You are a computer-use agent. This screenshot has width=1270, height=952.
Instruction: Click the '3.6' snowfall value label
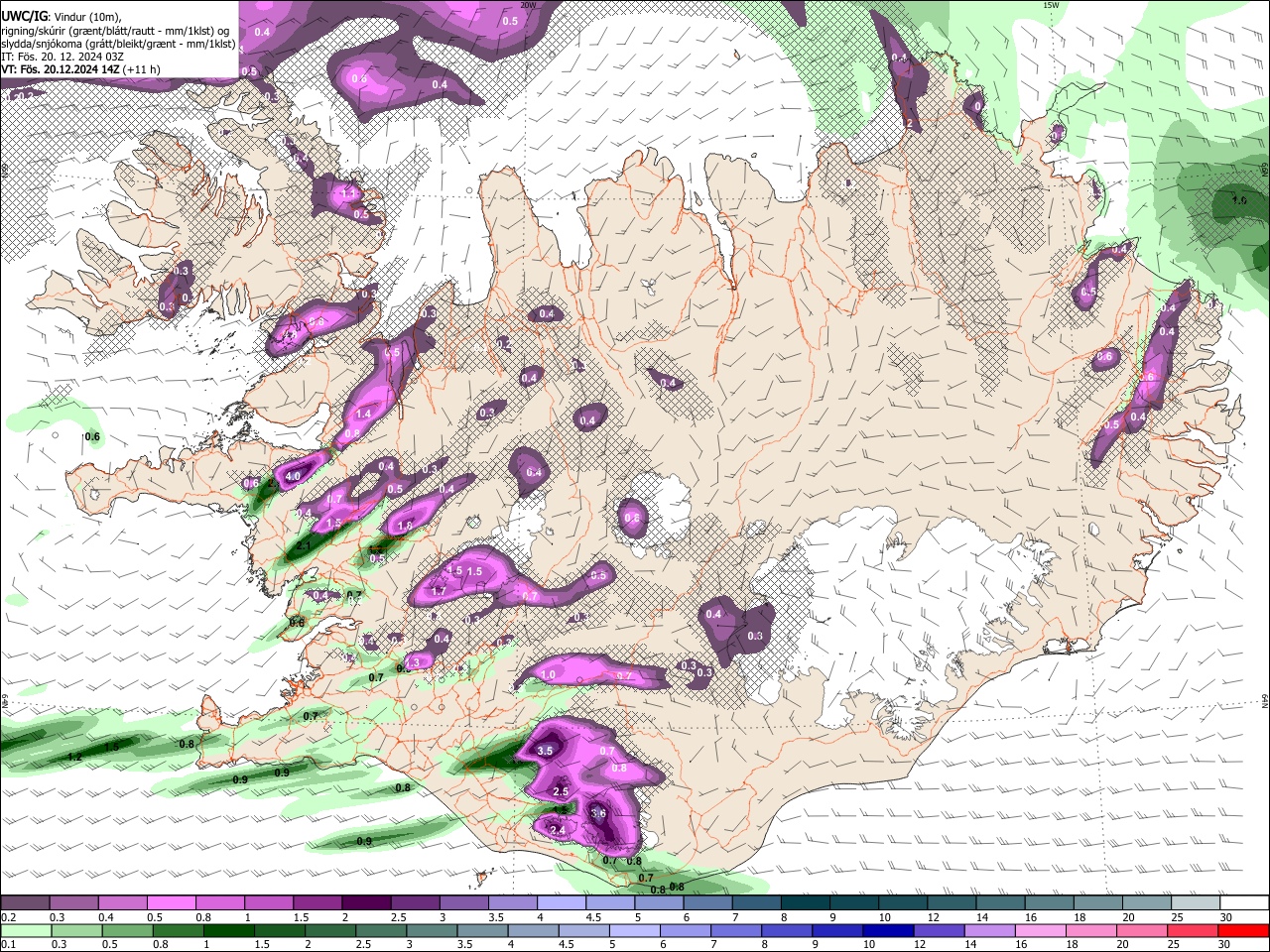pos(598,813)
